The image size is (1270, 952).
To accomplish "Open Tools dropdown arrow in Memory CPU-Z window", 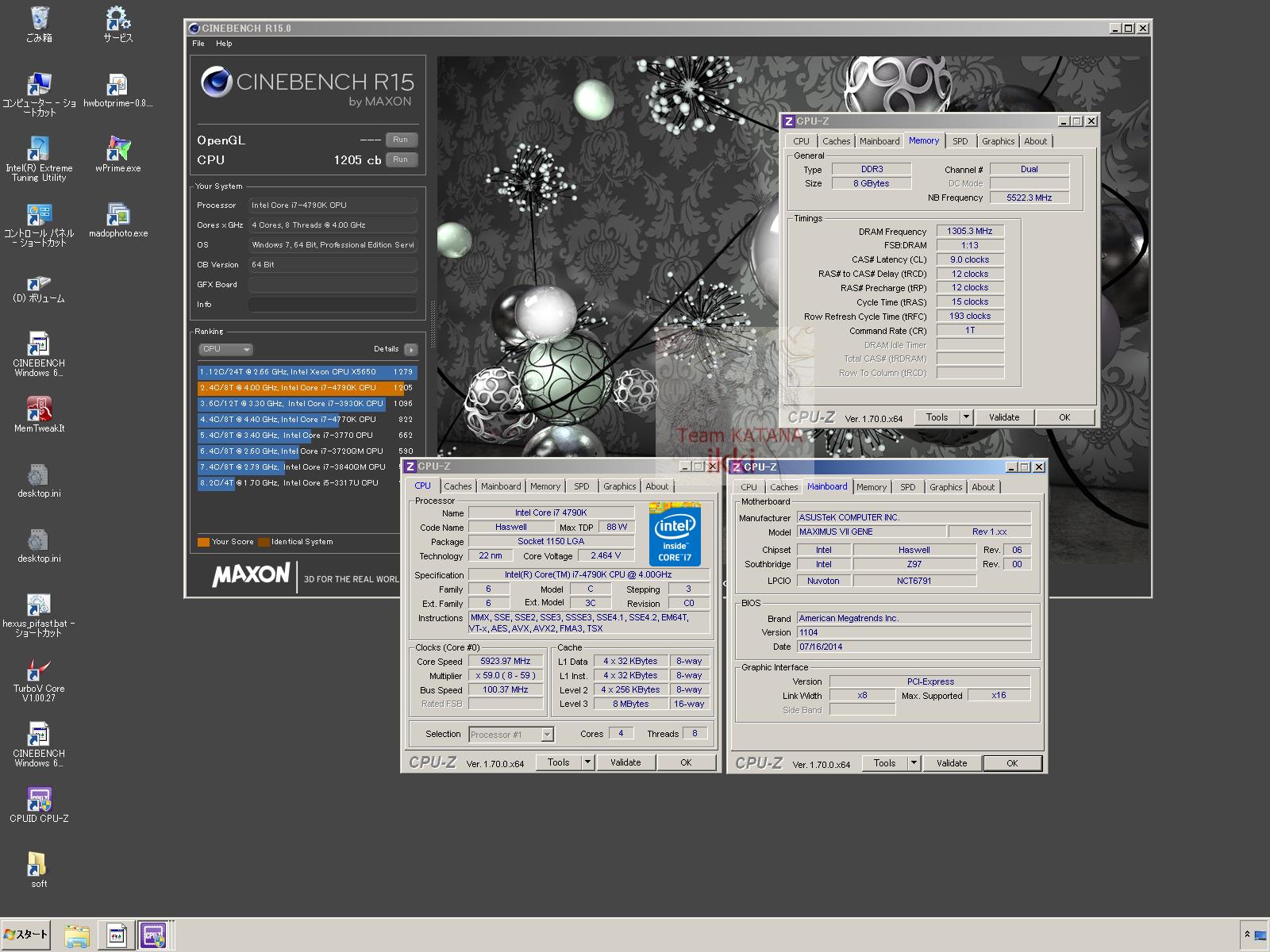I will click(966, 417).
